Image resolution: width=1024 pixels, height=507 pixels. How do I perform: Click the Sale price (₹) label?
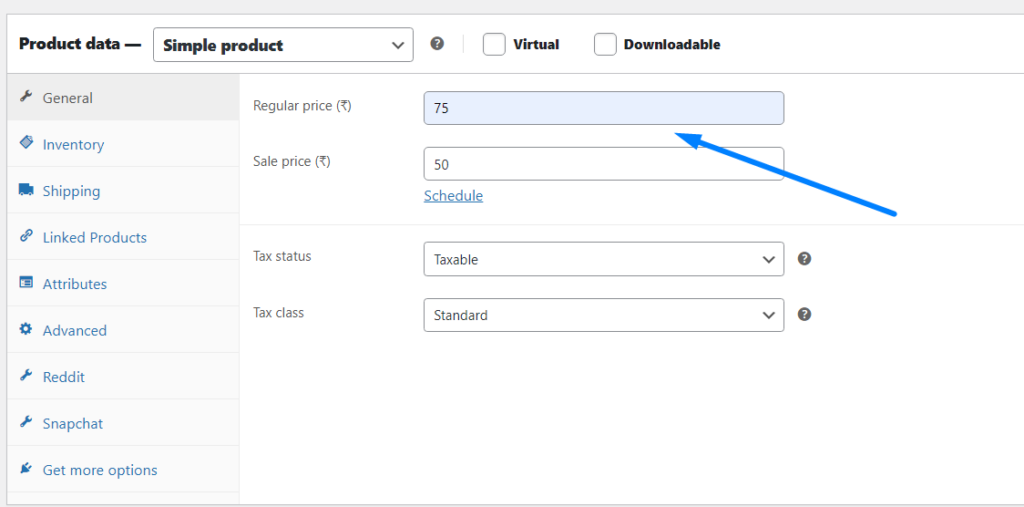coord(292,161)
